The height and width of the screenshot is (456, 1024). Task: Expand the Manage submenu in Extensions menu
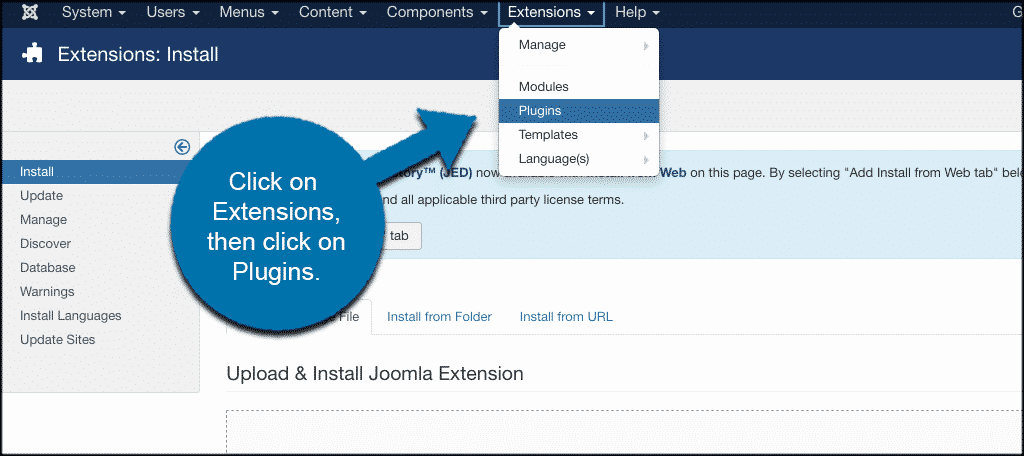[579, 45]
